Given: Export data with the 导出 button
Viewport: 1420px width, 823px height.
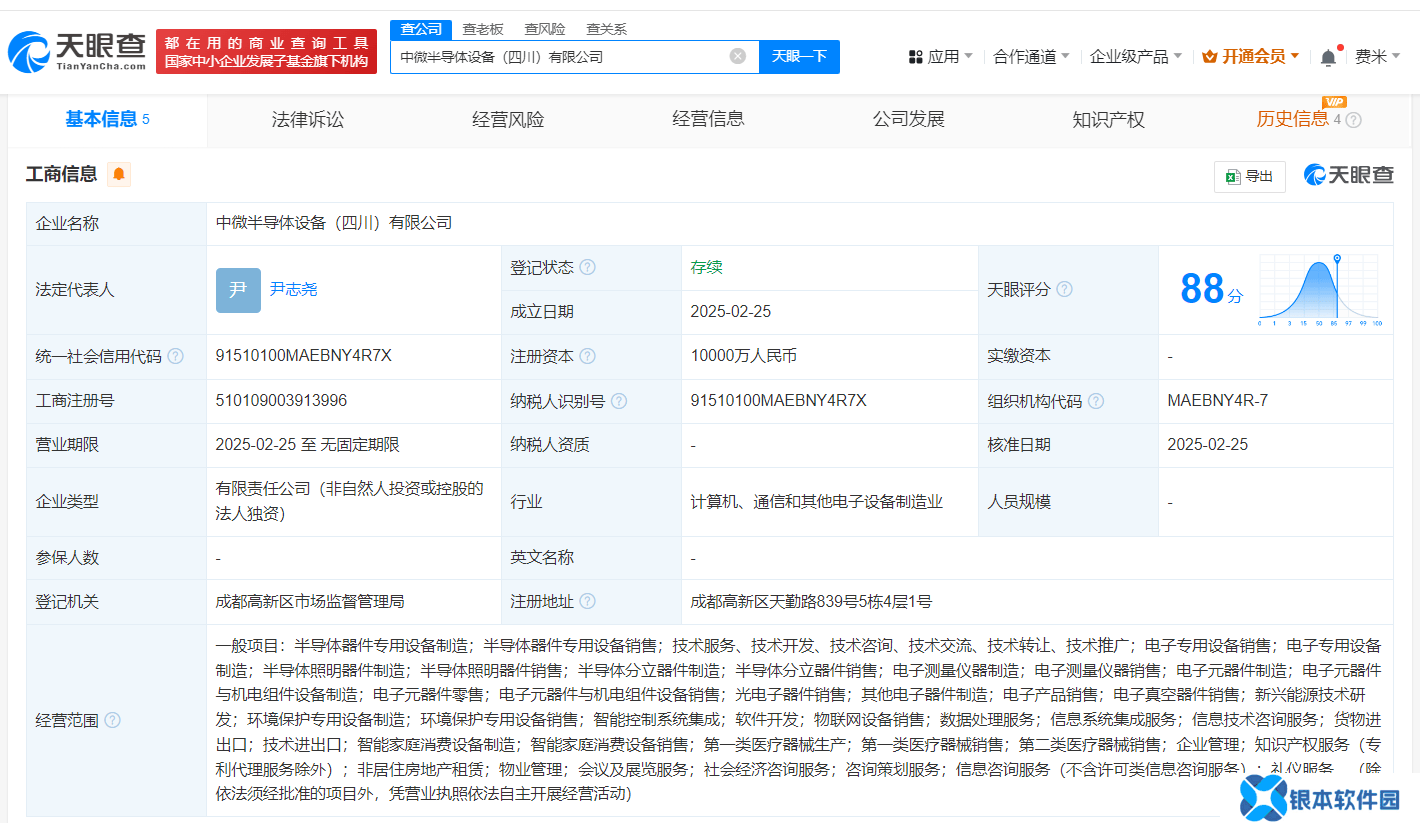Looking at the screenshot, I should pos(1249,177).
